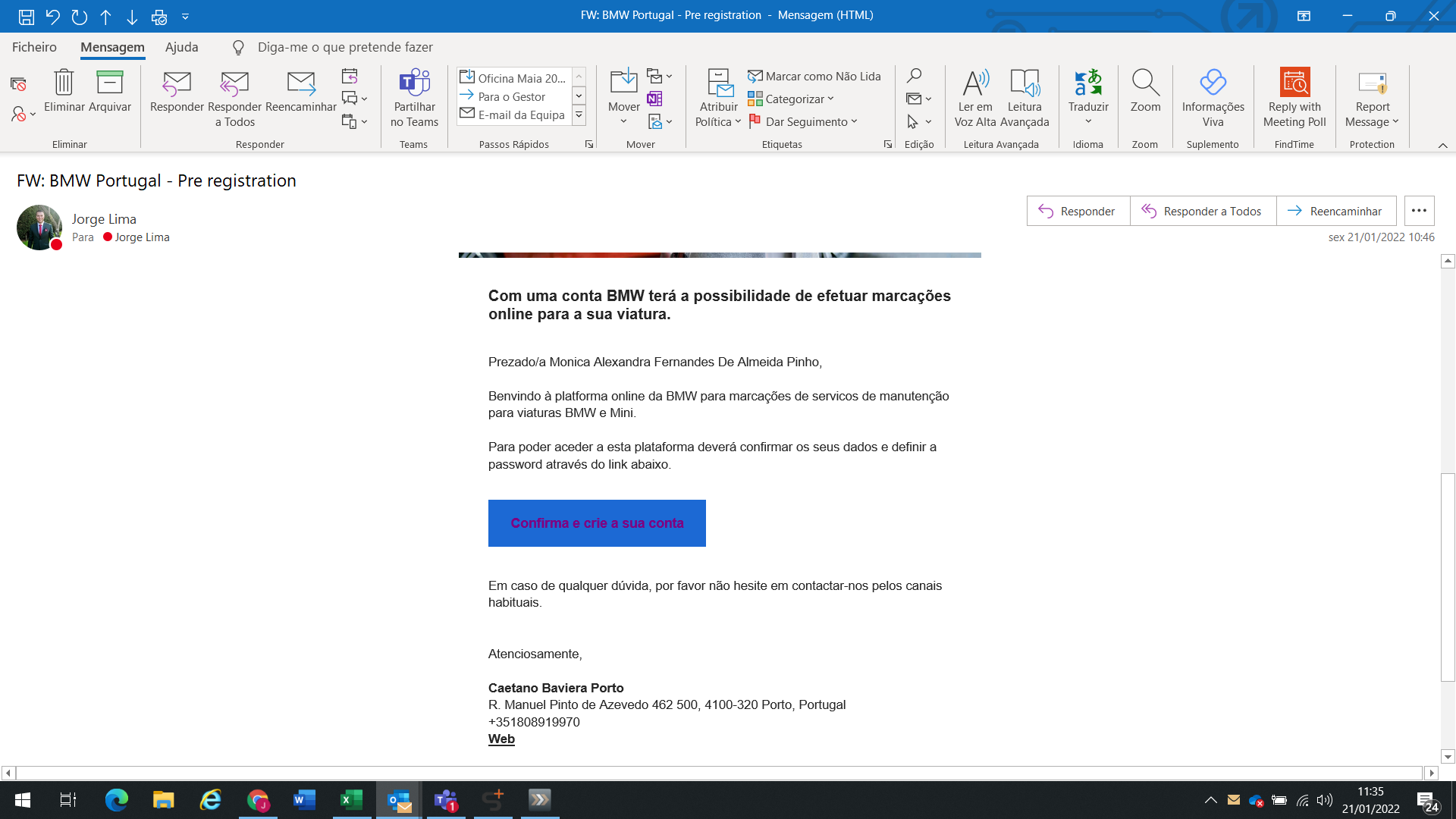The image size is (1456, 819).
Task: Share the email with Partilhar no Teams
Action: 414,99
